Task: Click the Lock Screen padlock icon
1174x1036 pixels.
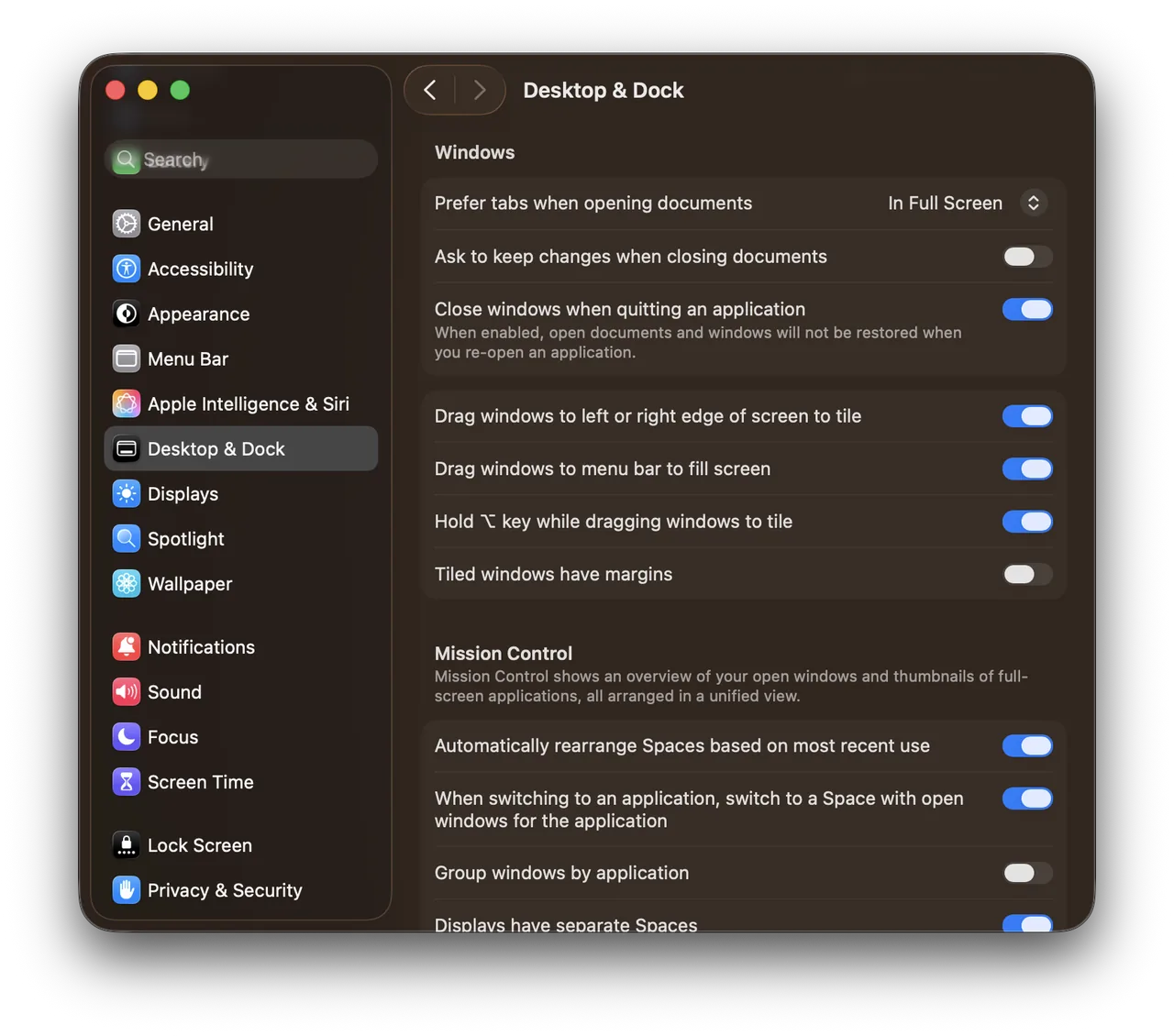Action: click(x=127, y=844)
